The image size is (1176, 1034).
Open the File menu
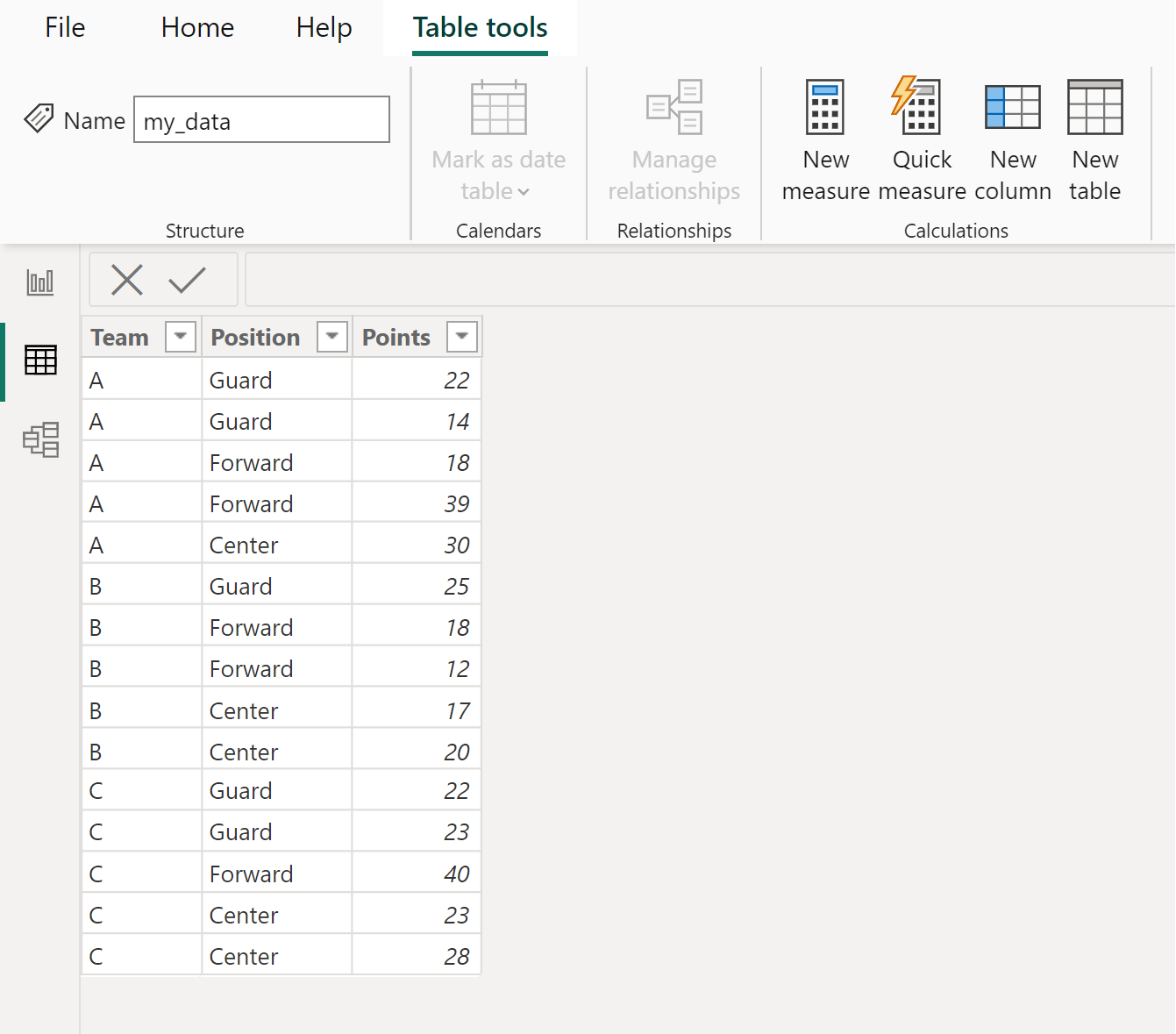point(64,27)
